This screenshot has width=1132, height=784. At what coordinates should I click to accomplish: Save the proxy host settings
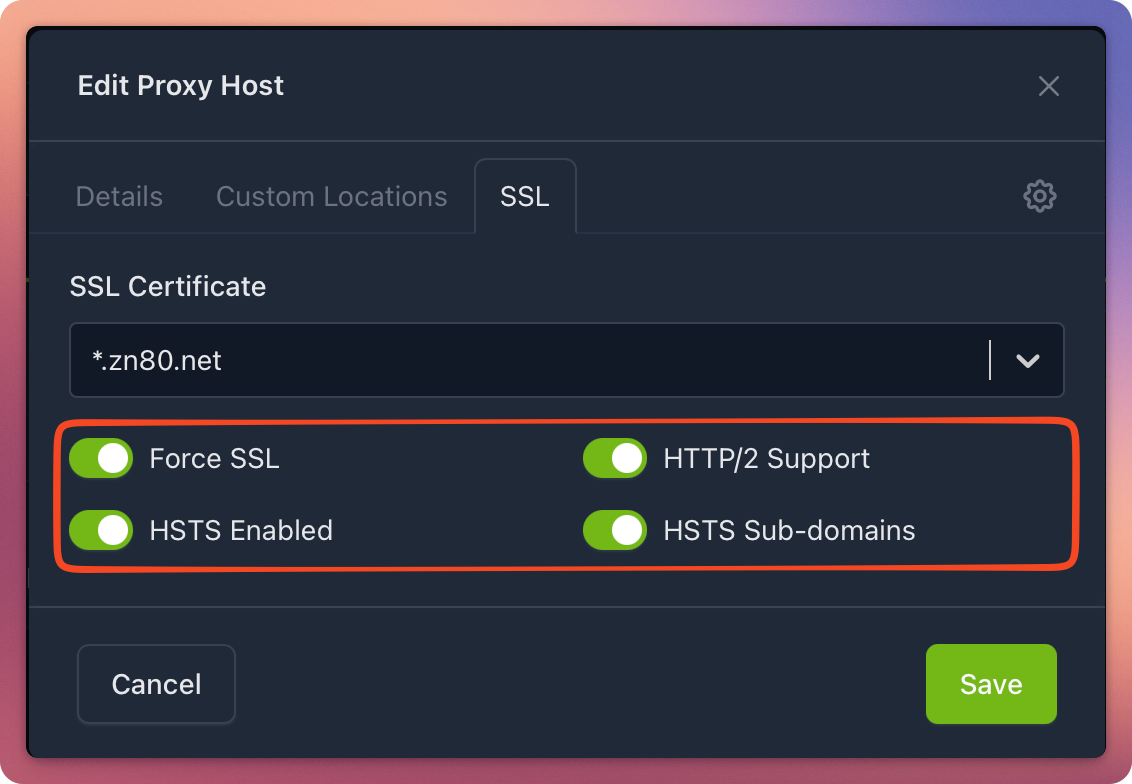(x=991, y=684)
